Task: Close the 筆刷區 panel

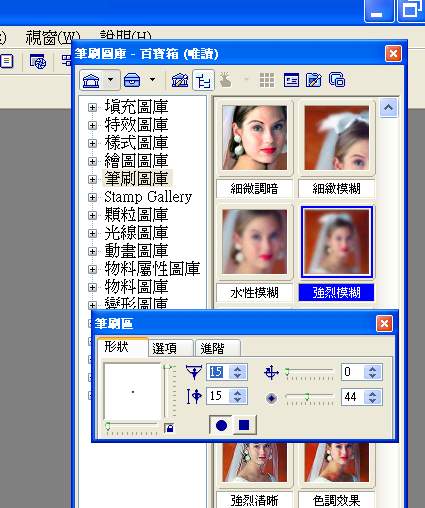Action: (384, 324)
